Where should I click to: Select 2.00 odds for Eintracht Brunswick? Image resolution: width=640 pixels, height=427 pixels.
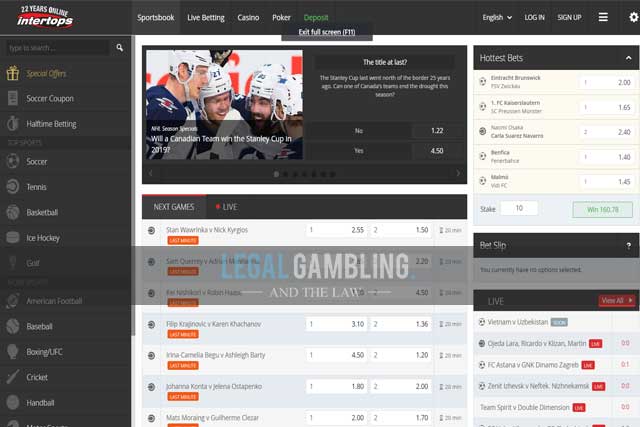(x=607, y=82)
